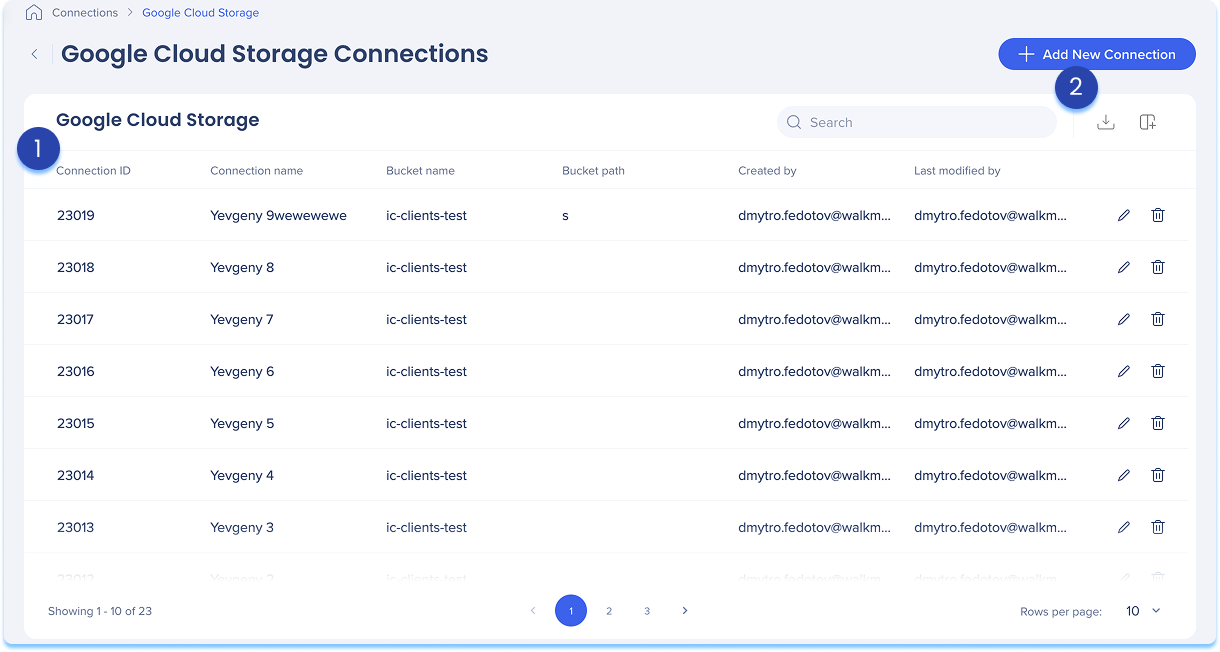The height and width of the screenshot is (652, 1220).
Task: Delete connection Yevgeny 3
Action: point(1158,527)
